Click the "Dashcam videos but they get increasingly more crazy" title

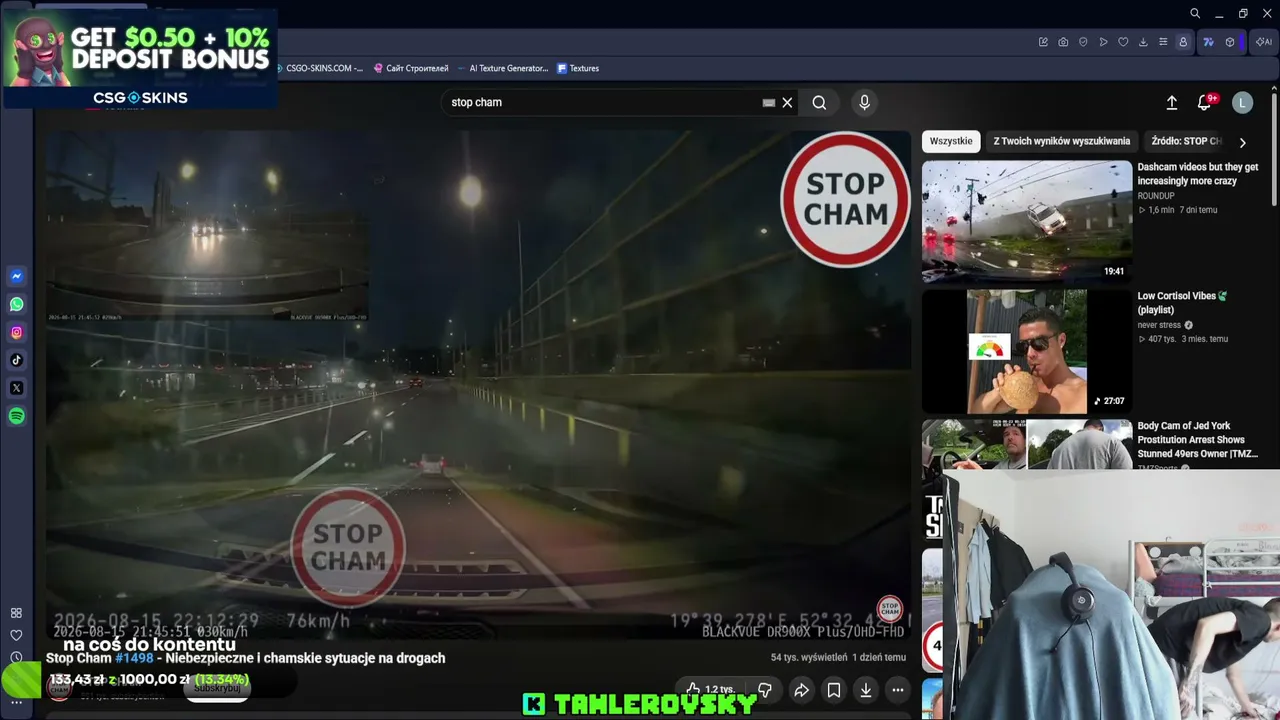tap(1198, 174)
